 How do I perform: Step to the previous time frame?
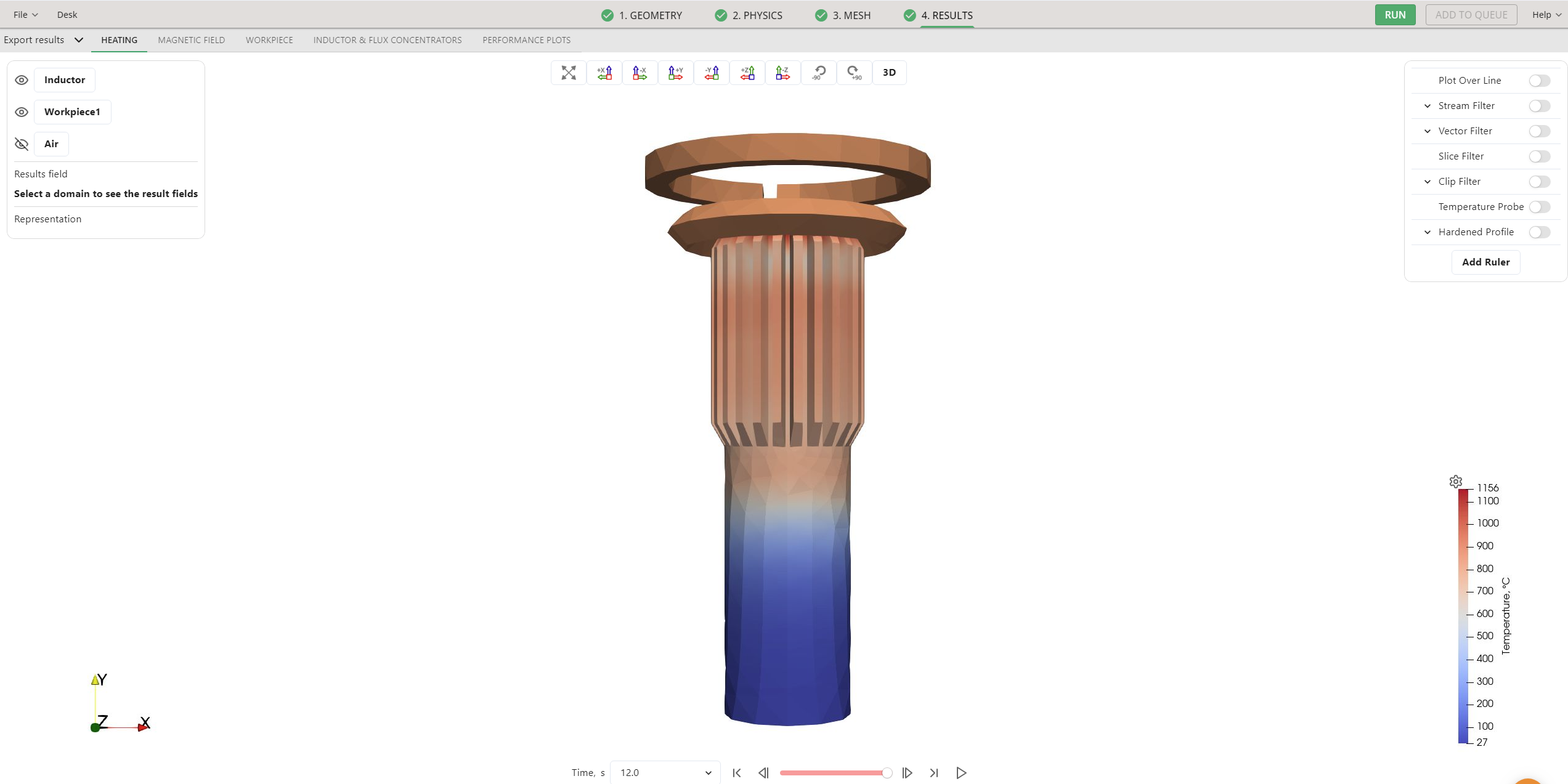click(x=763, y=773)
